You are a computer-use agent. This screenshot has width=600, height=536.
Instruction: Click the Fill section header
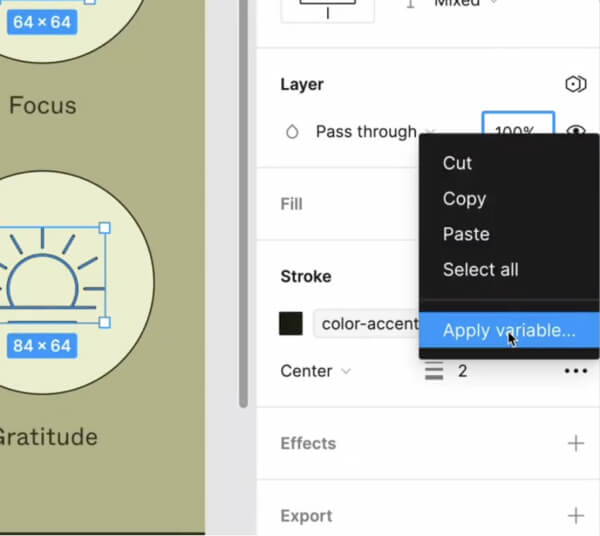point(292,204)
